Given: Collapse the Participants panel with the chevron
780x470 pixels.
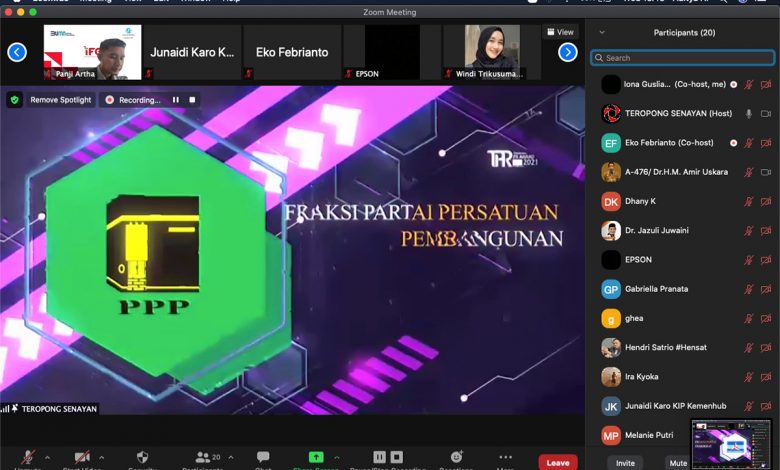Looking at the screenshot, I should tap(602, 32).
